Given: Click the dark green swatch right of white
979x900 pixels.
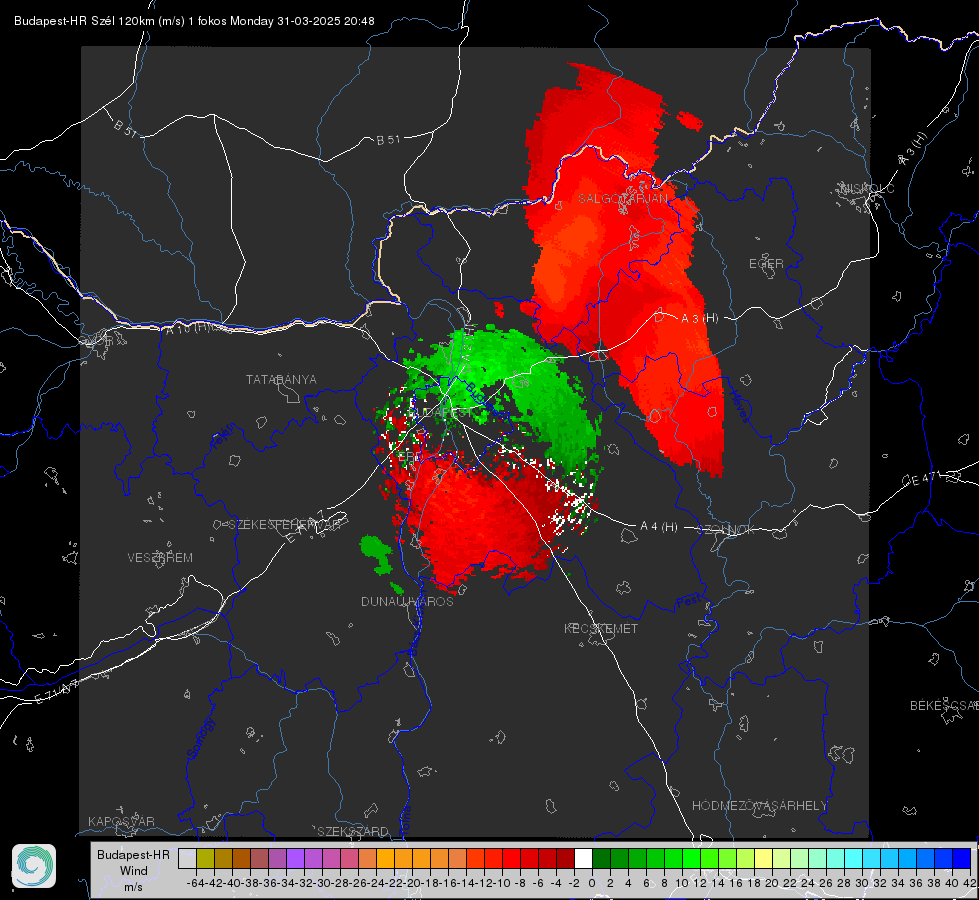Looking at the screenshot, I should coord(601,859).
